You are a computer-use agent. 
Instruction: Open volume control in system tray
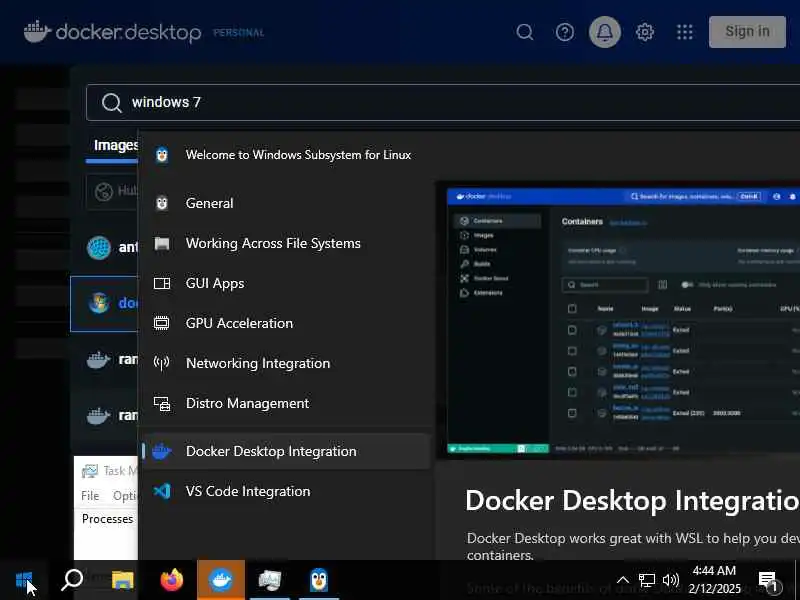[x=671, y=580]
